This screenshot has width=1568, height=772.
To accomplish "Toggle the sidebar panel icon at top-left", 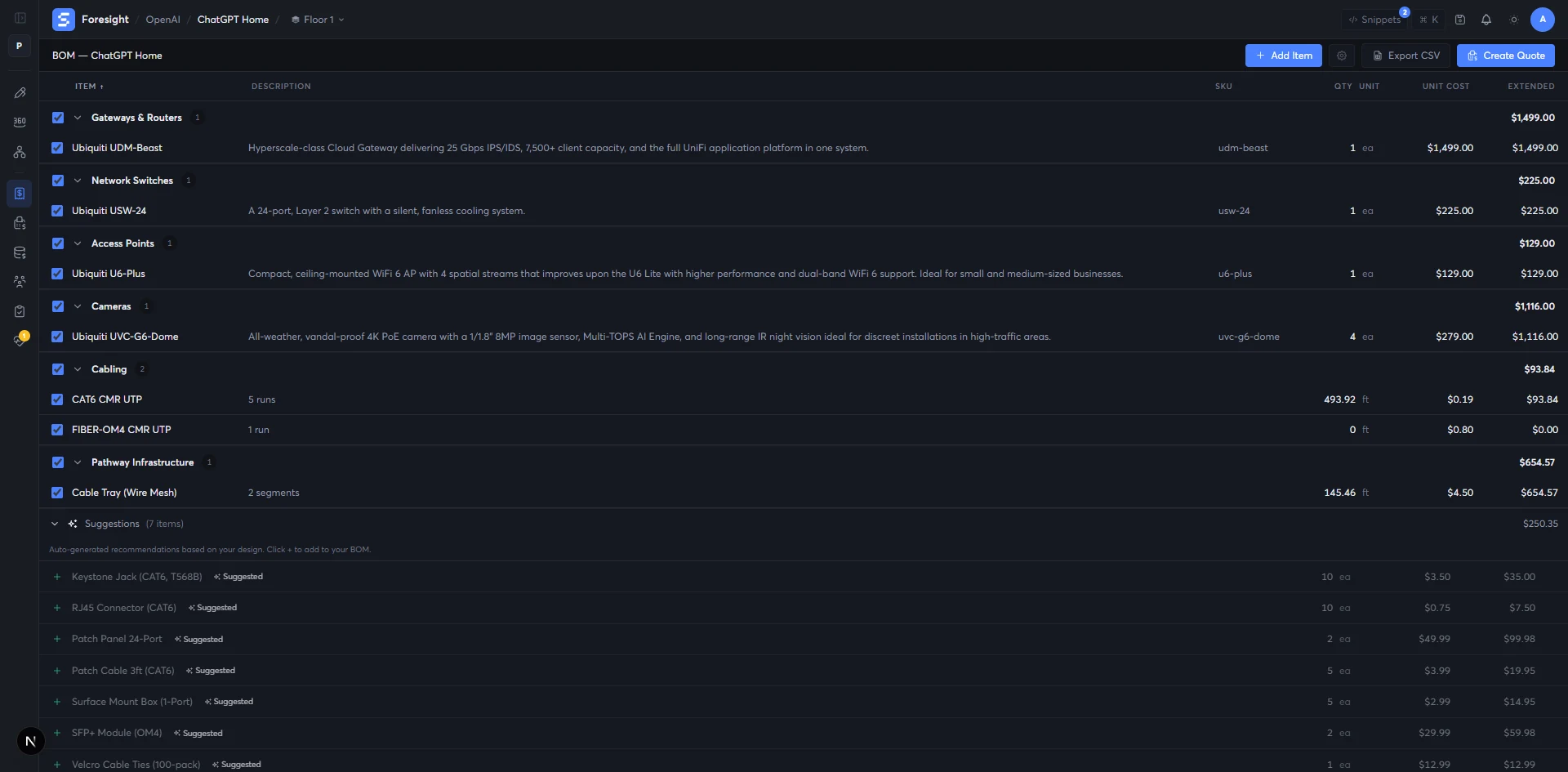I will pos(20,18).
